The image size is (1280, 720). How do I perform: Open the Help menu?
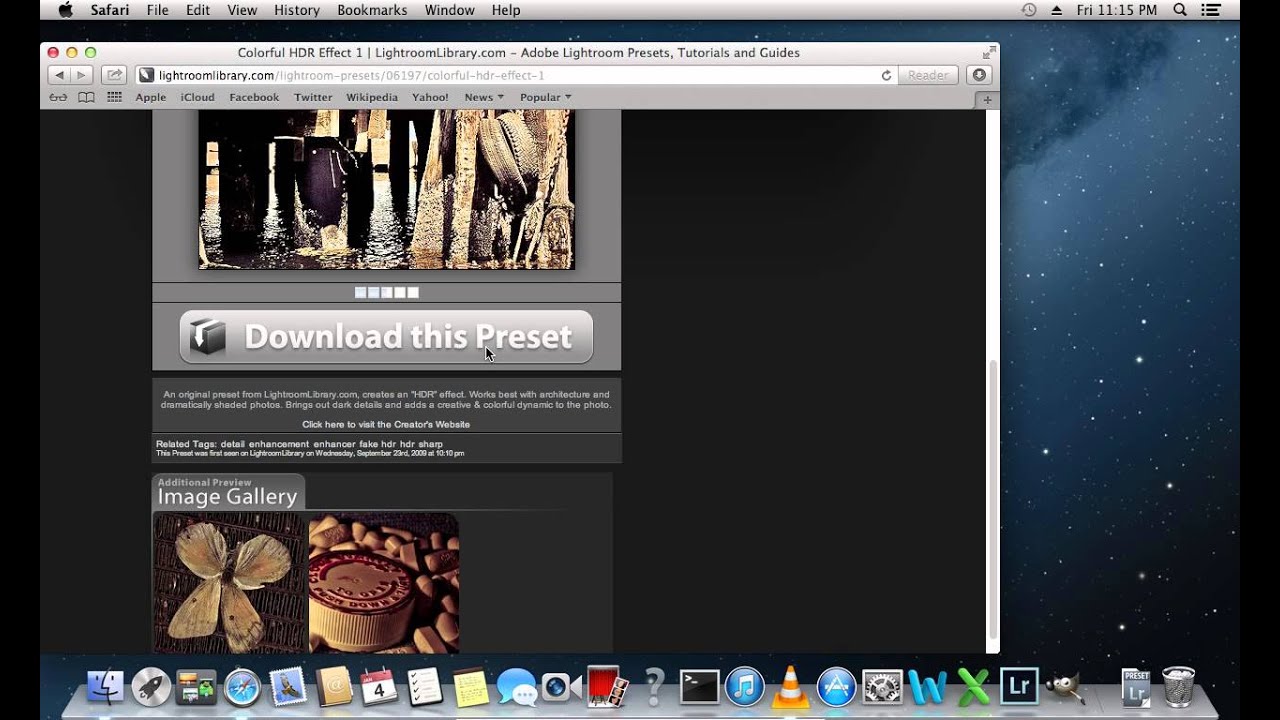coord(506,10)
